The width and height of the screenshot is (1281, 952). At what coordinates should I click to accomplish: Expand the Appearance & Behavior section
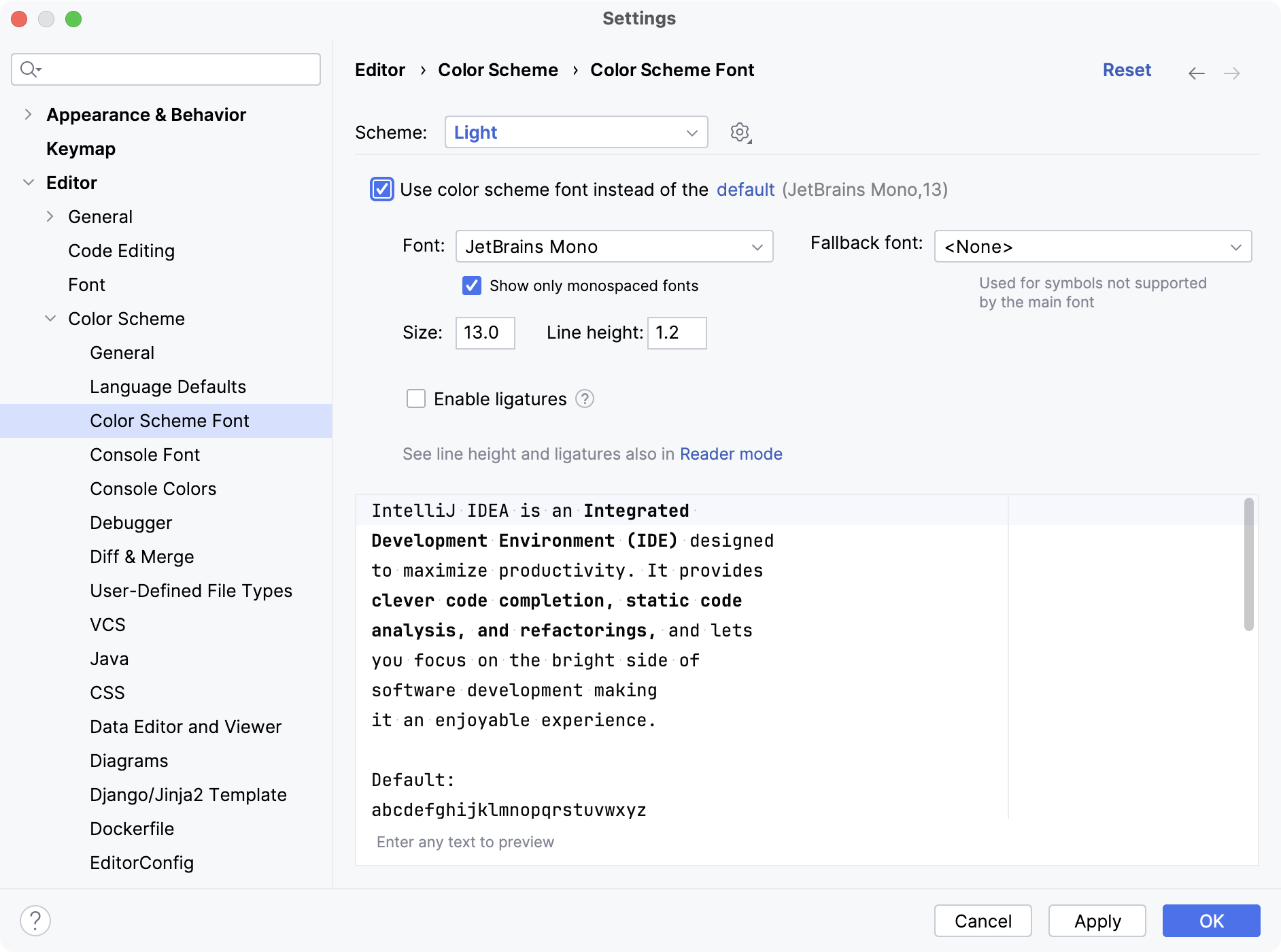click(x=27, y=114)
